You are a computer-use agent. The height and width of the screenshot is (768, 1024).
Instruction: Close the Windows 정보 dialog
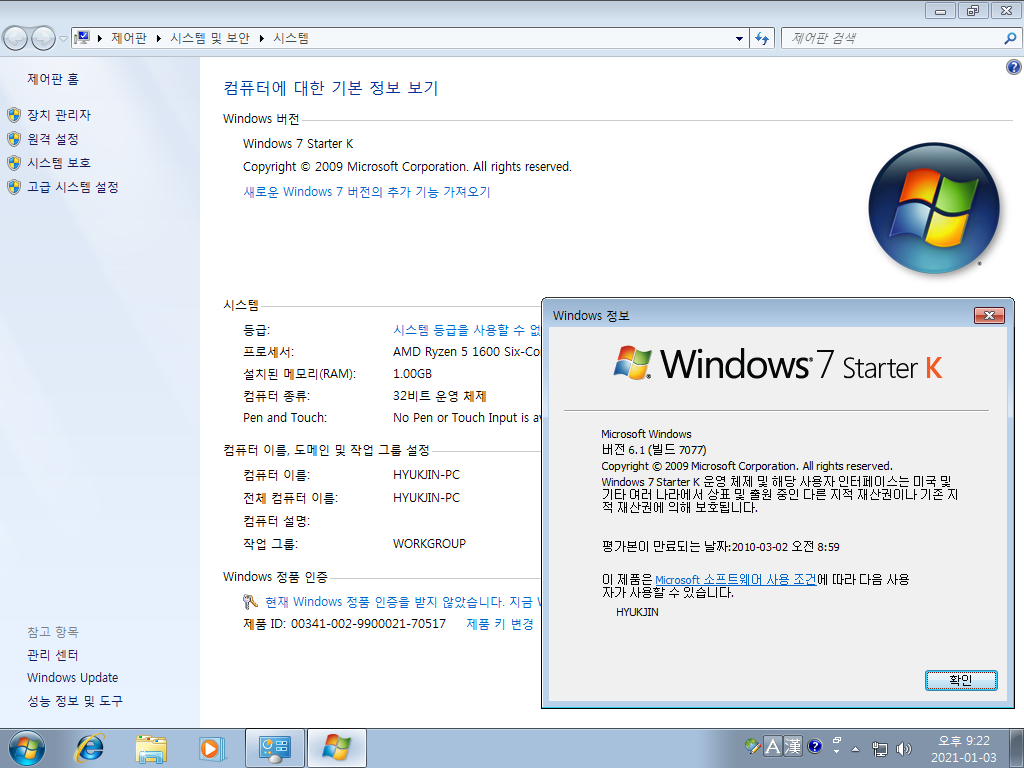[989, 315]
